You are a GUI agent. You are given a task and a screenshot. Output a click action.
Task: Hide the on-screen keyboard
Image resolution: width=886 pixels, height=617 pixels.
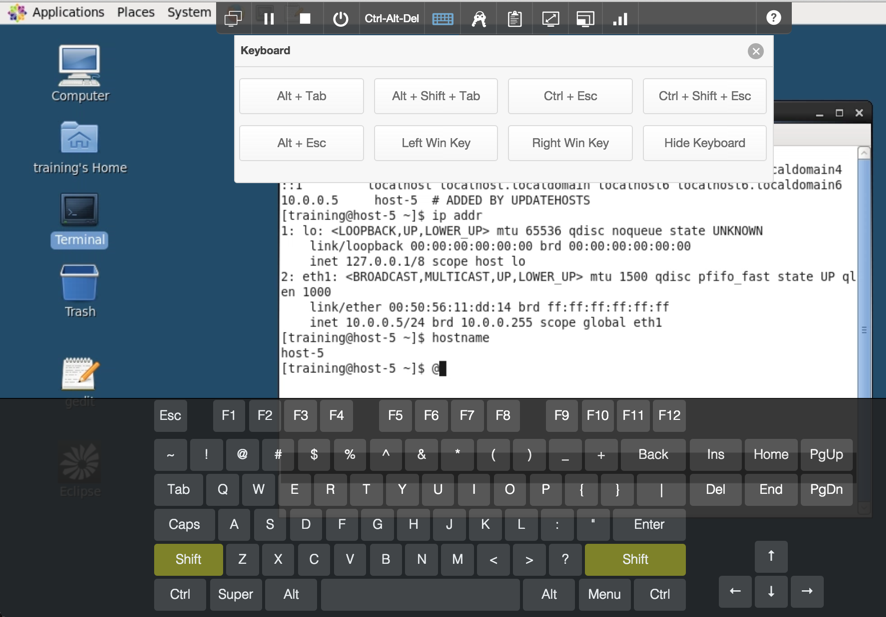(704, 143)
